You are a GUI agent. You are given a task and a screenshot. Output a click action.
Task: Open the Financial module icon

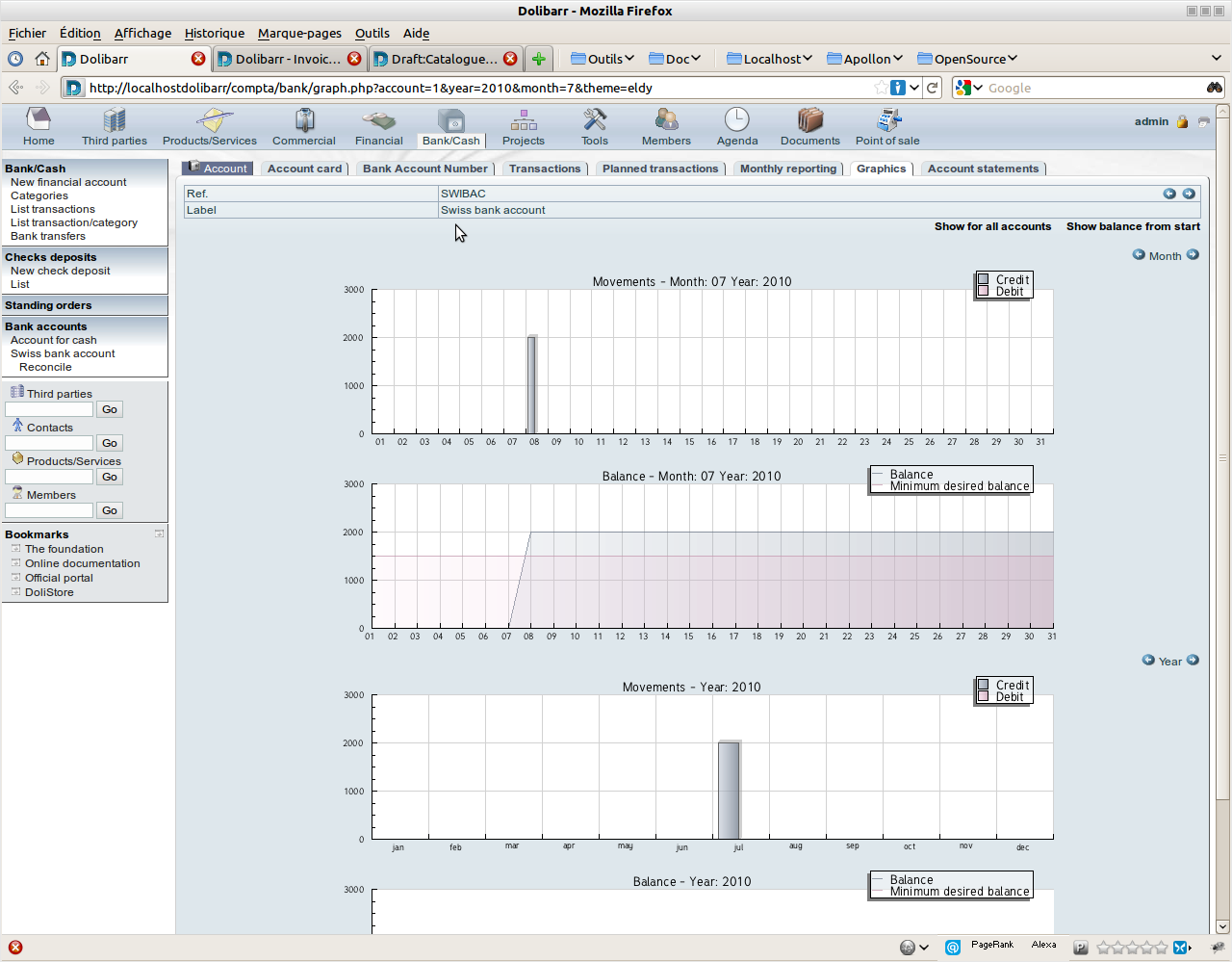[379, 119]
